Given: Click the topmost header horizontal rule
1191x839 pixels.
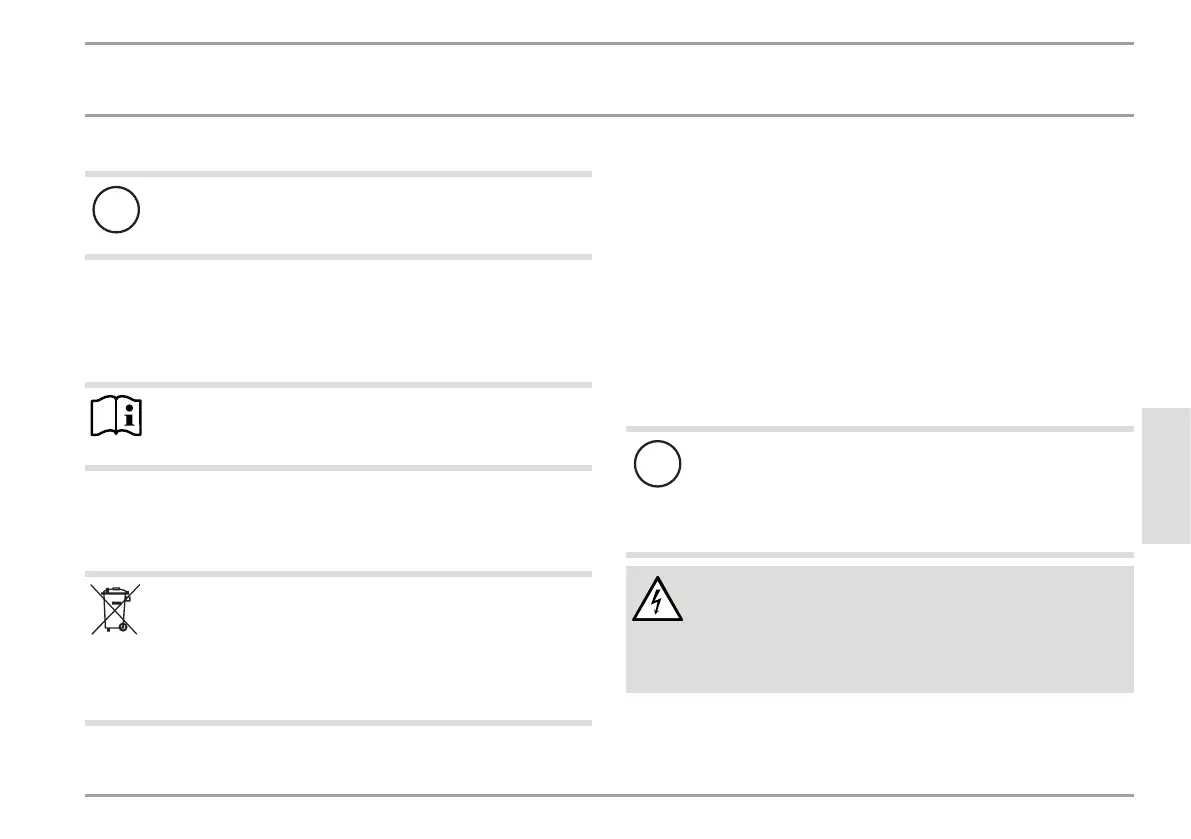Looking at the screenshot, I should [x=609, y=43].
